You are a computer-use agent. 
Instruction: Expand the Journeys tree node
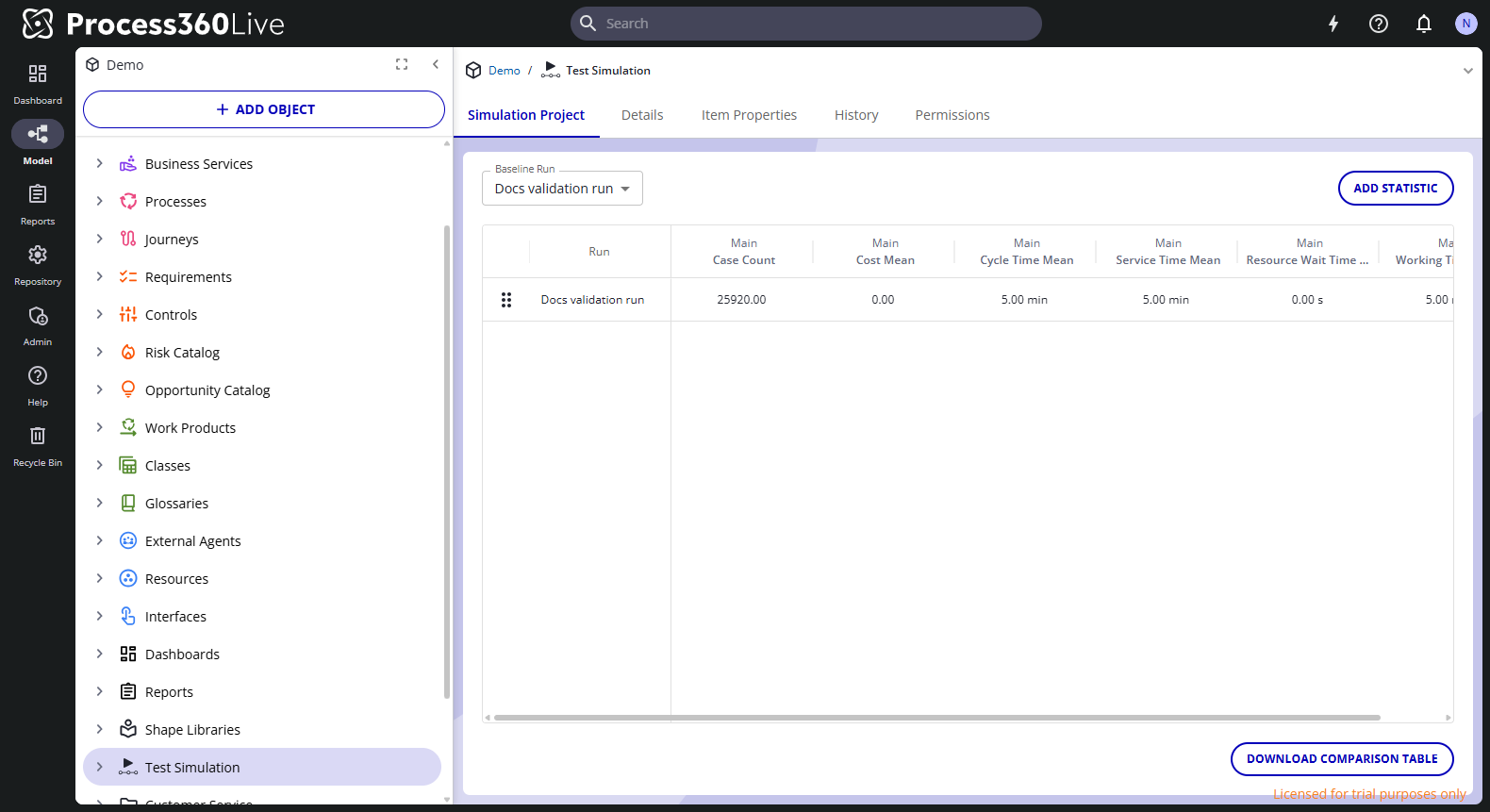pyautogui.click(x=99, y=240)
